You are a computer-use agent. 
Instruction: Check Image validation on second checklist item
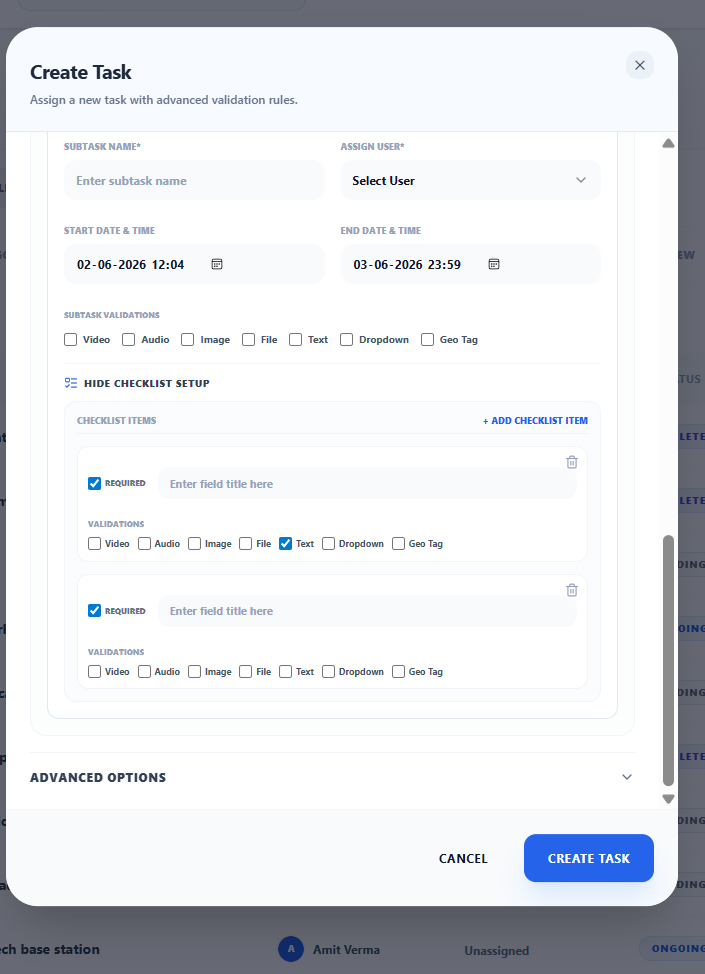point(194,671)
